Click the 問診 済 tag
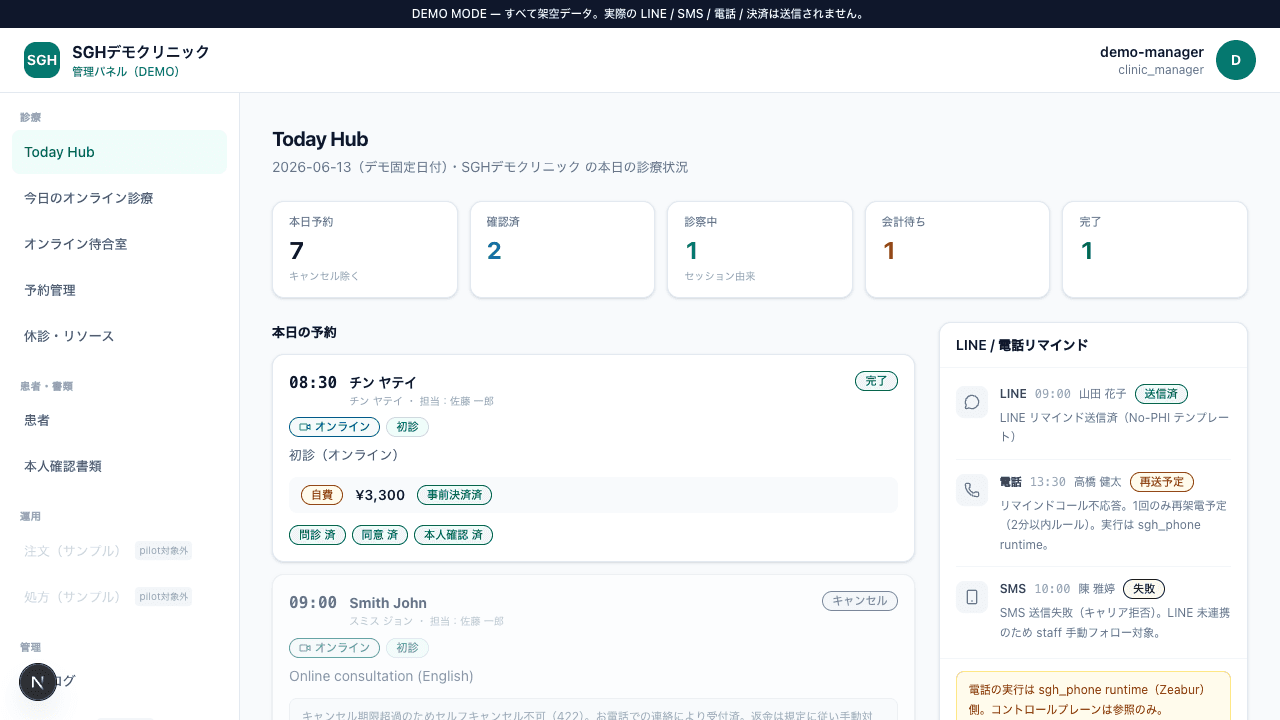This screenshot has height=720, width=1280. tap(318, 535)
